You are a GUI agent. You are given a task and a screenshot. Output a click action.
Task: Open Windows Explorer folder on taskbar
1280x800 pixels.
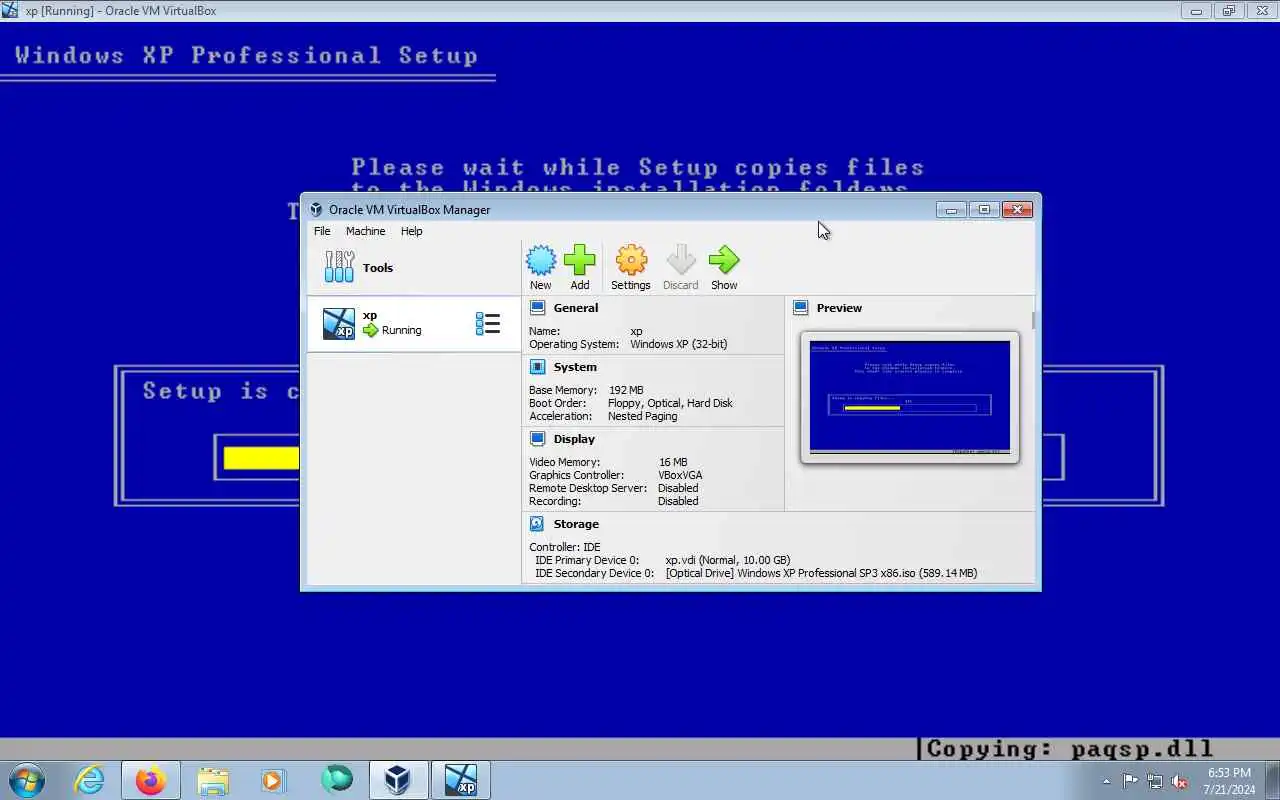click(x=213, y=780)
